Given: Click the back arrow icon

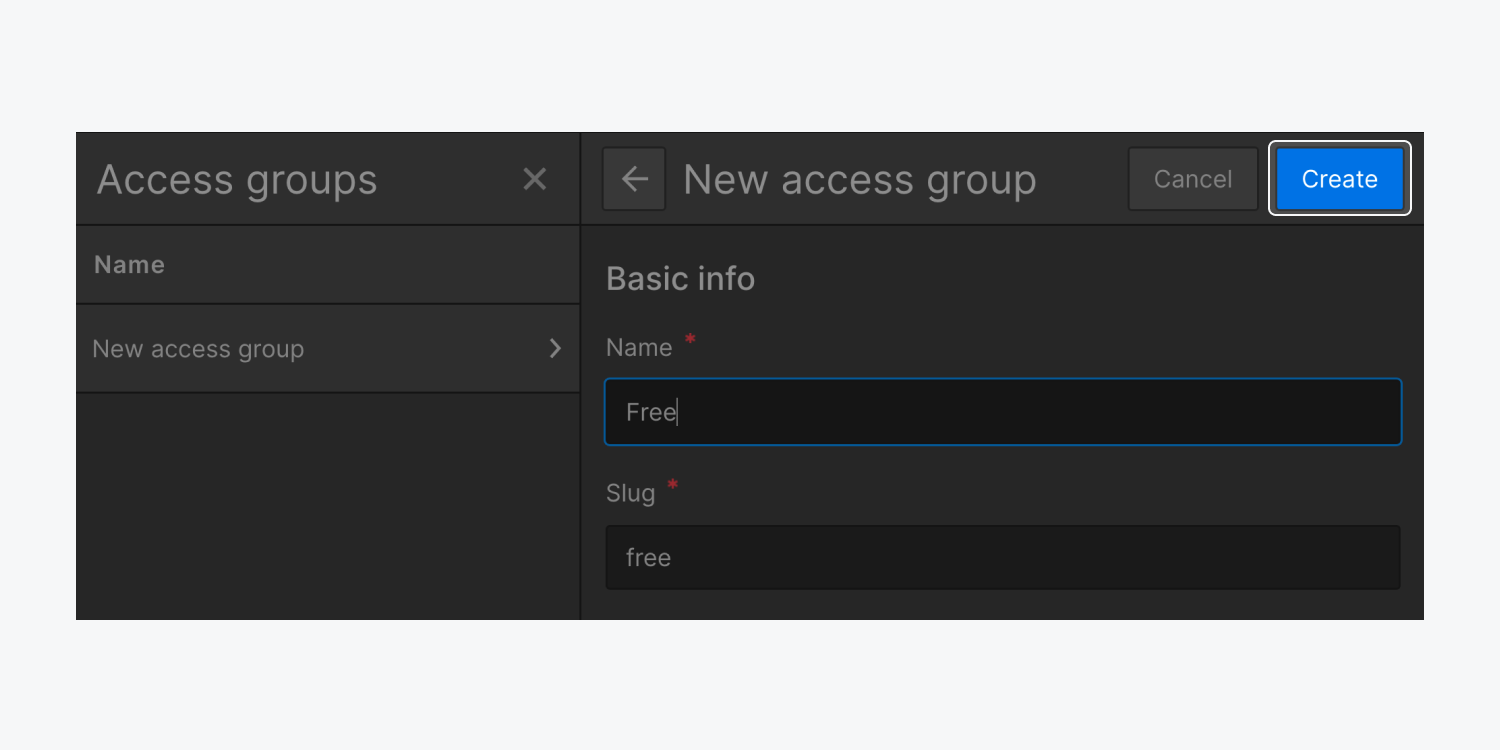Looking at the screenshot, I should pos(634,179).
